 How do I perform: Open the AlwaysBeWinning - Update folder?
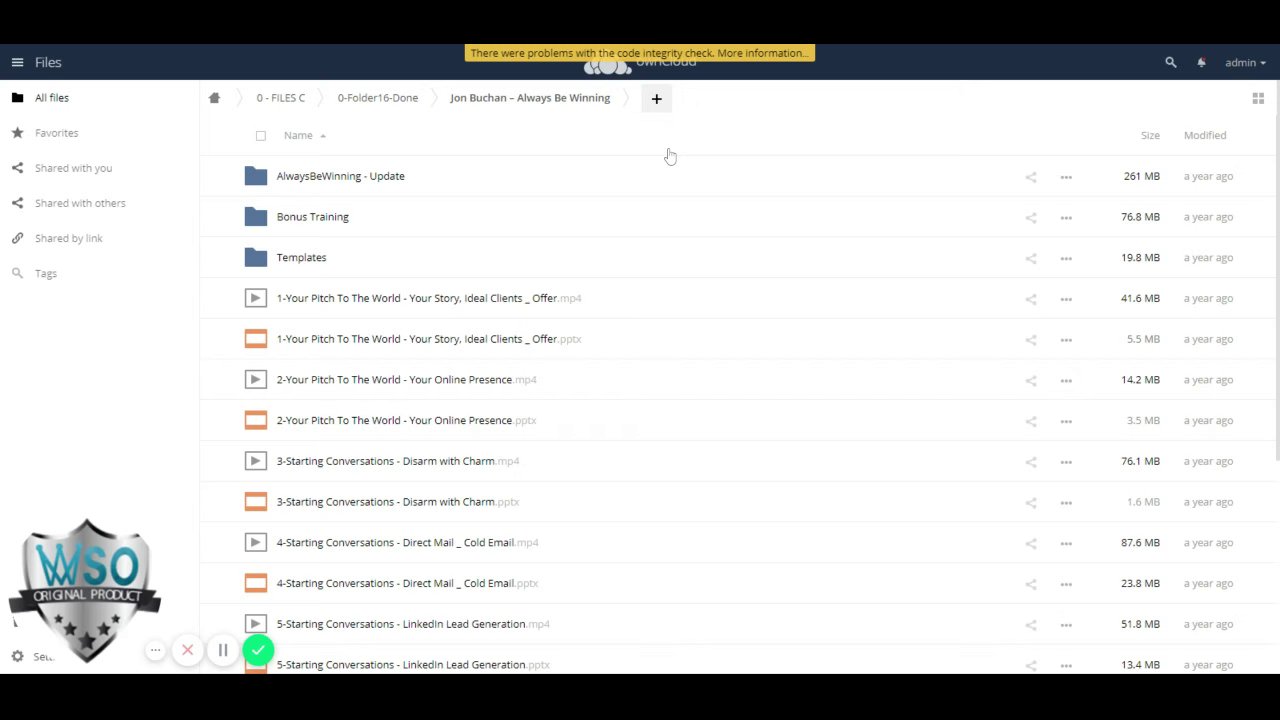pos(341,176)
